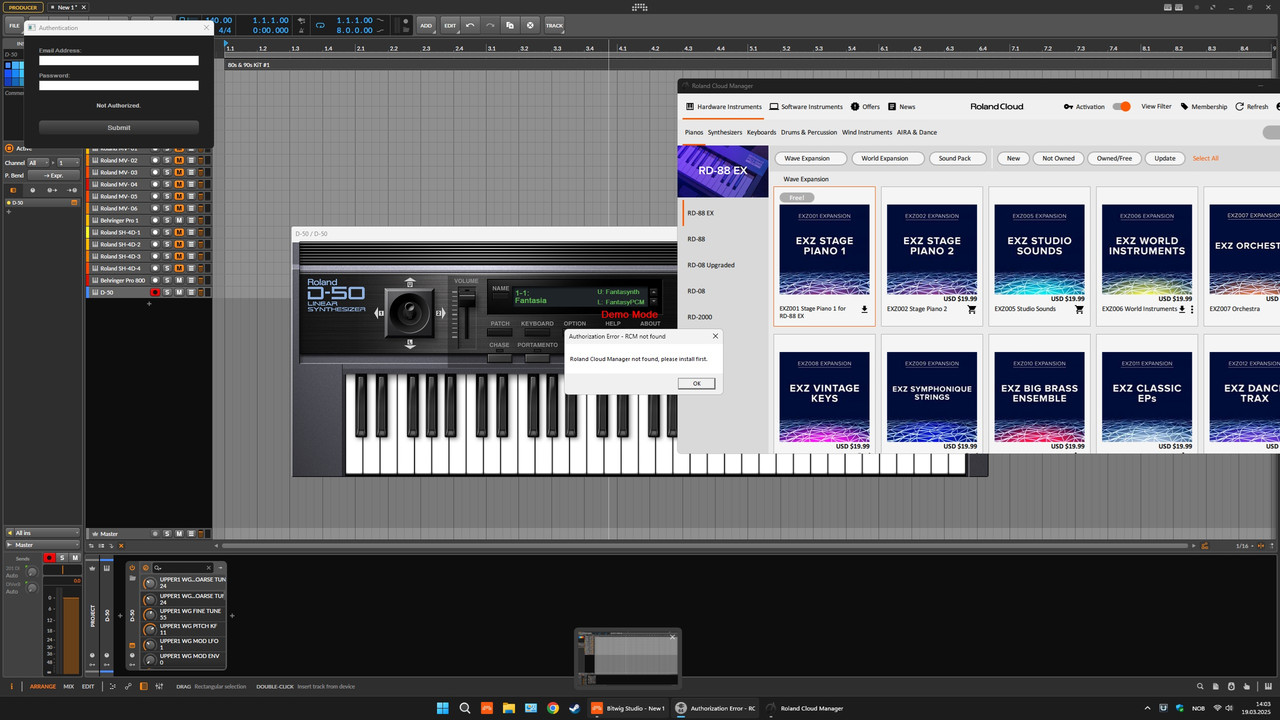The image size is (1280, 720).
Task: Open Windows Start menu
Action: tap(442, 708)
